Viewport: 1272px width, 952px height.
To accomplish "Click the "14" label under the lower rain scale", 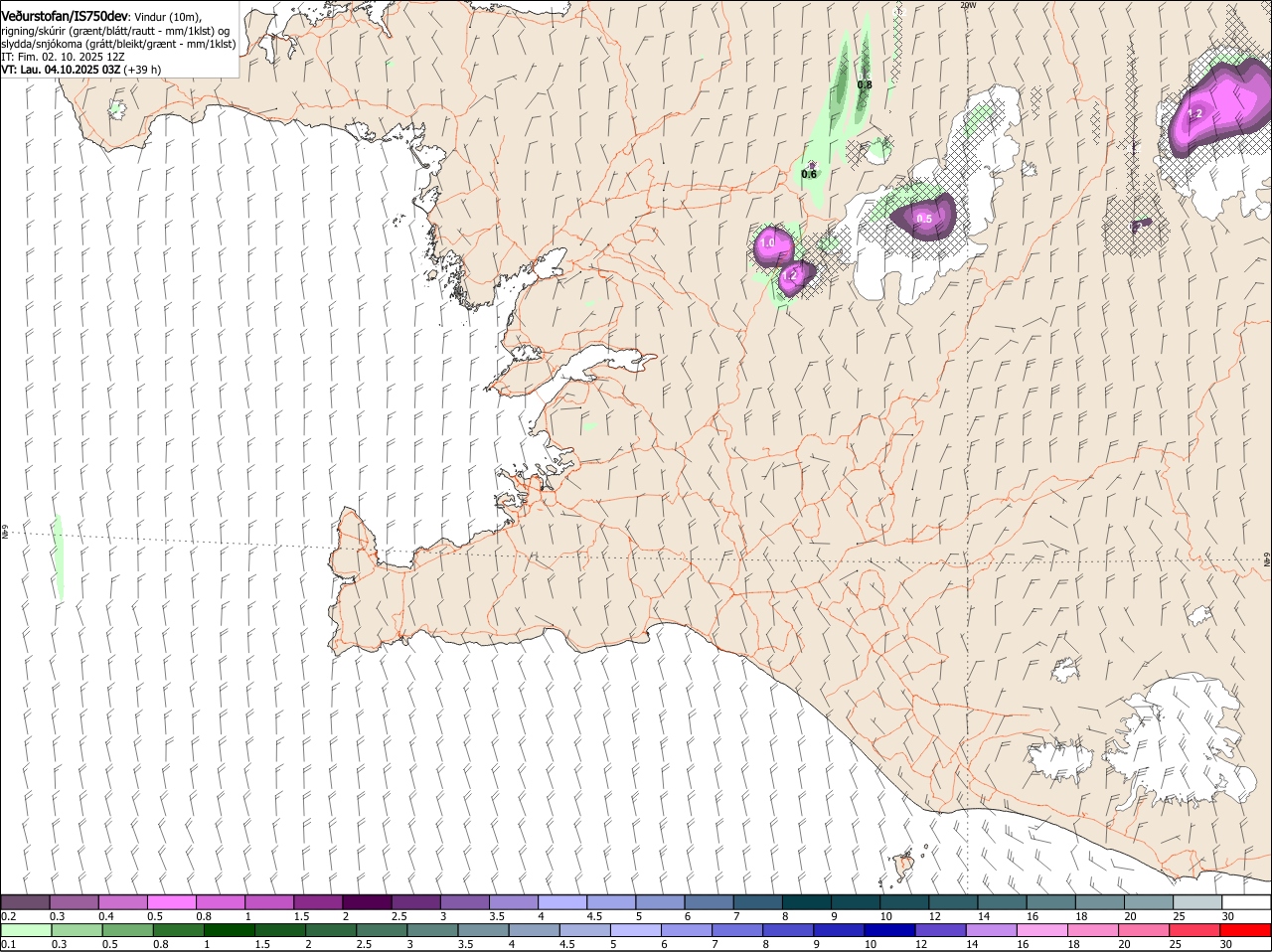I will coord(971,944).
